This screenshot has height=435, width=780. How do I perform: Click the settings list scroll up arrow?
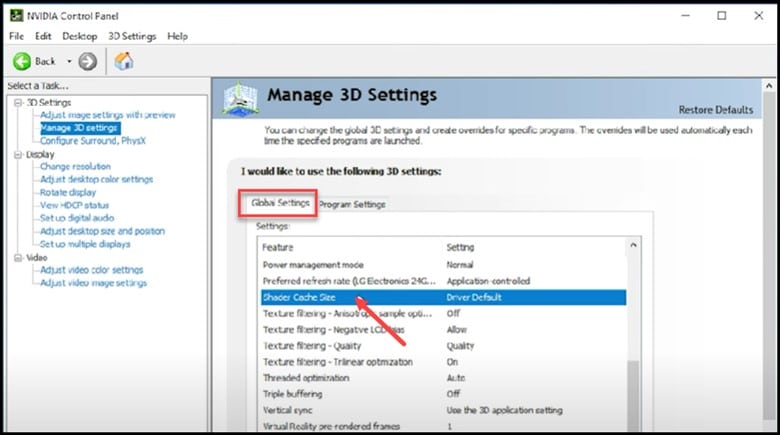coord(633,245)
